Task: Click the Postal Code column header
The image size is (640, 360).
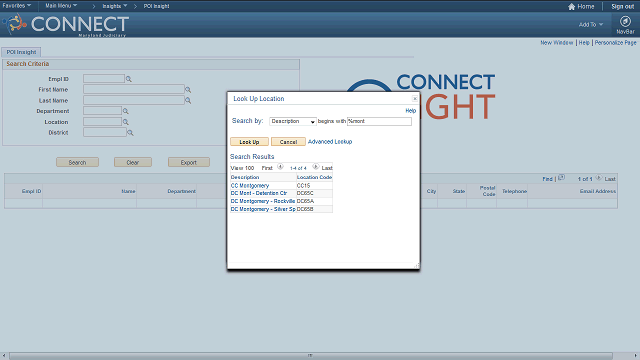Action: tap(487, 191)
